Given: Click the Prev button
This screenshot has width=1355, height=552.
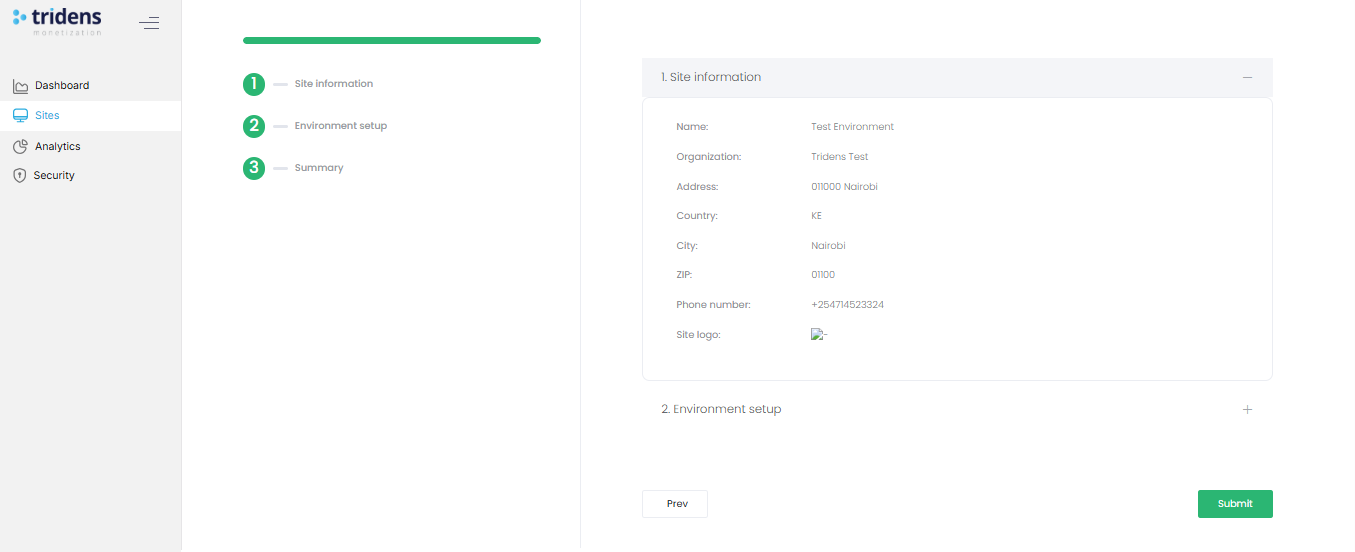Looking at the screenshot, I should click(x=675, y=504).
